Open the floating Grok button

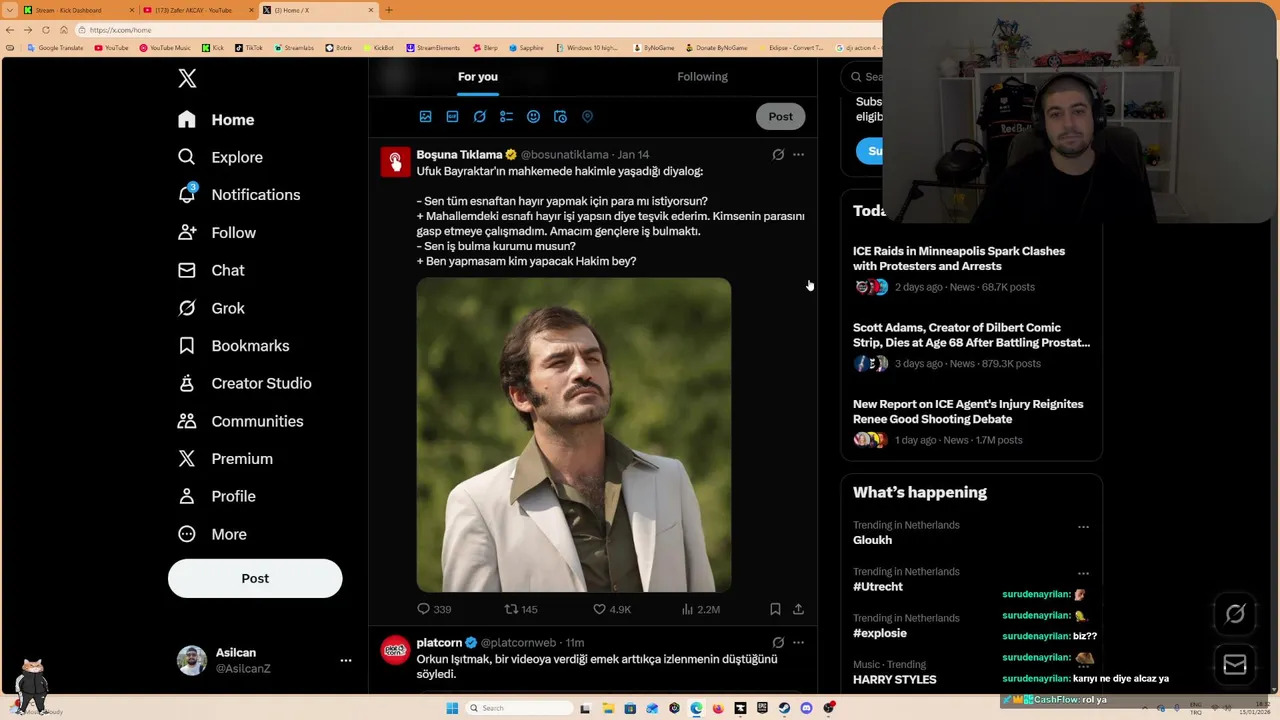(x=1235, y=615)
